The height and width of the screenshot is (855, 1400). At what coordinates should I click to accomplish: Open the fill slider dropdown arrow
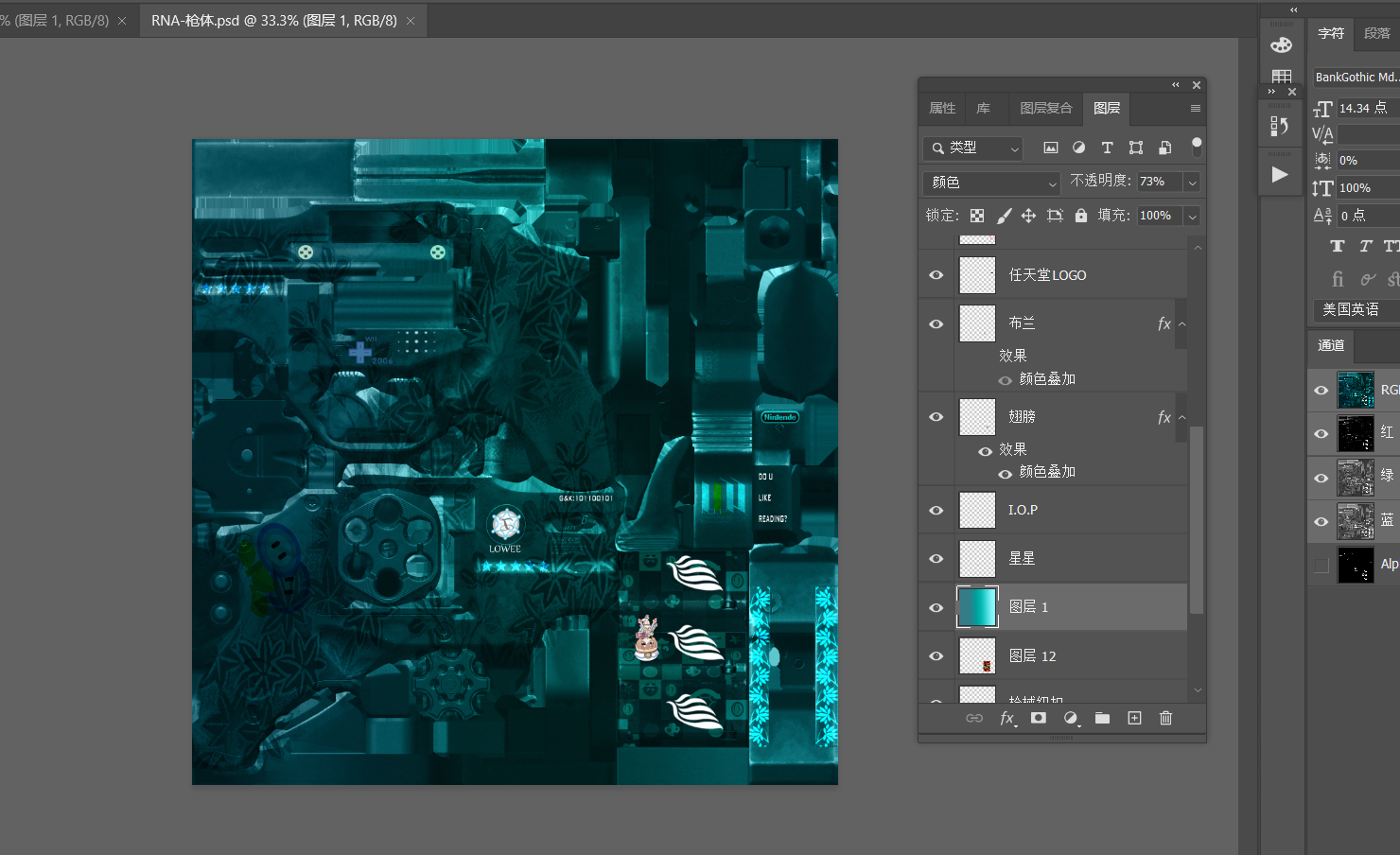[1192, 217]
